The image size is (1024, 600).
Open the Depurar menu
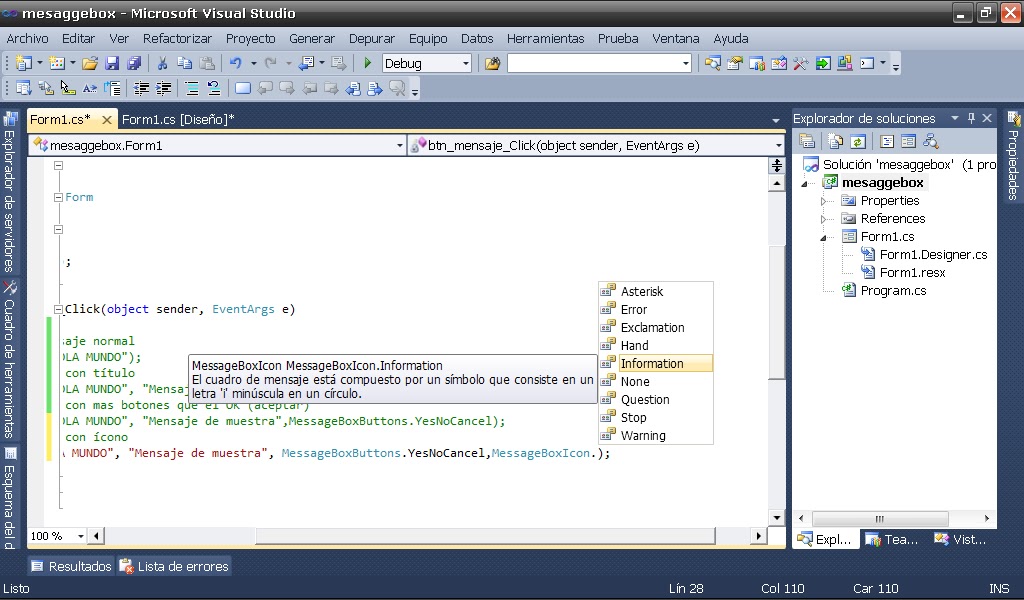(372, 39)
